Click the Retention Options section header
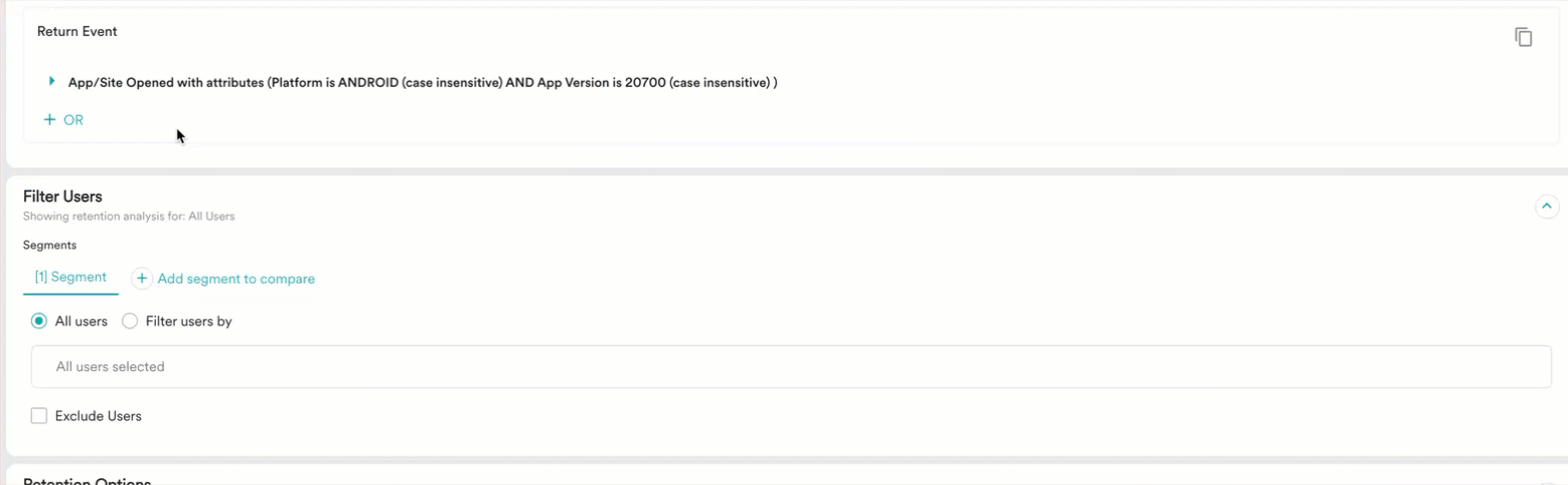Screen dimensions: 1568x485 pos(87,480)
